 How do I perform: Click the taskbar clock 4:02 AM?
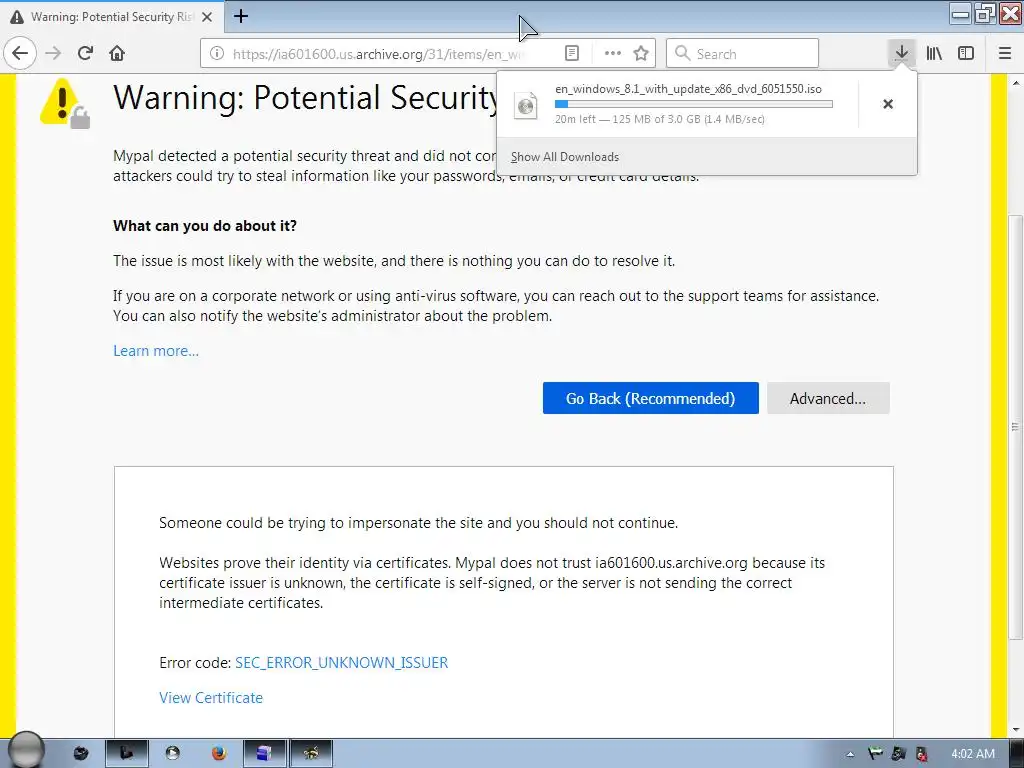(x=973, y=754)
